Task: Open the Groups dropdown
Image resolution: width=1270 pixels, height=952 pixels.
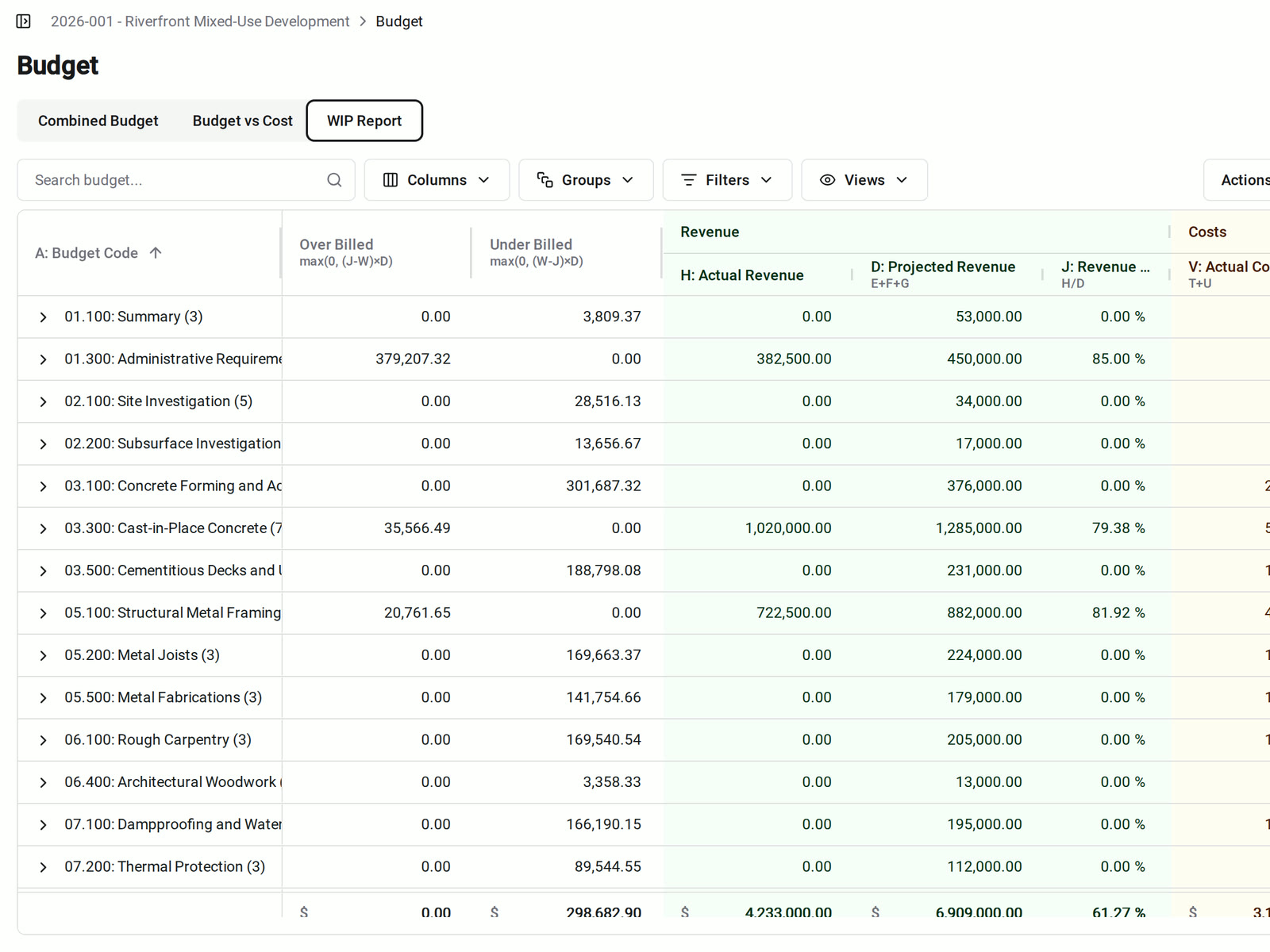Action: pos(586,180)
